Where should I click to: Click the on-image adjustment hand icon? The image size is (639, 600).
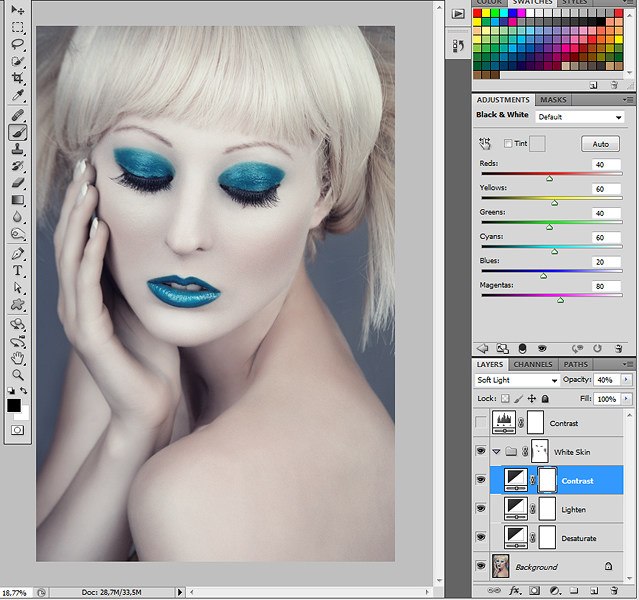[485, 144]
